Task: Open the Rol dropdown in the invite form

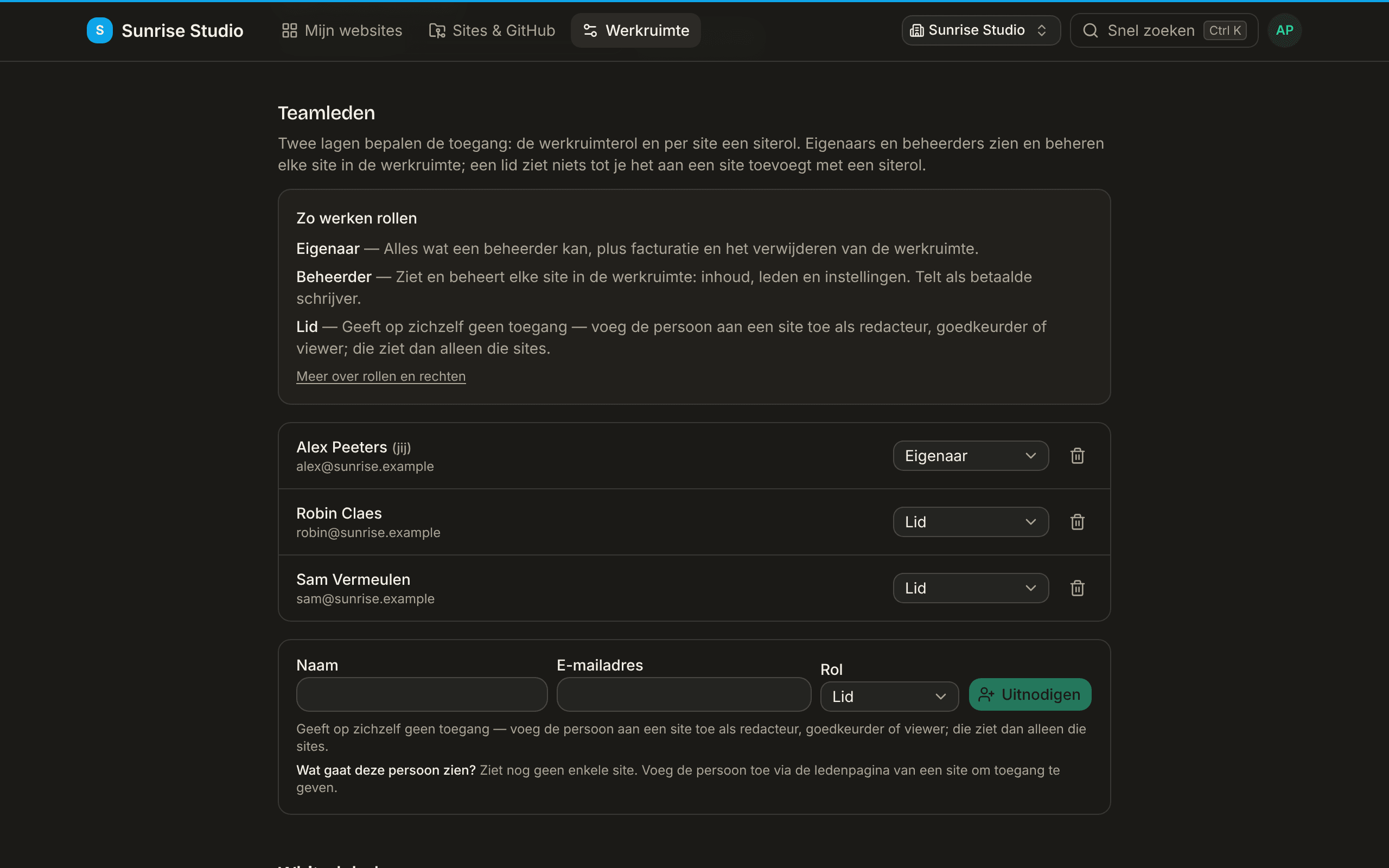Action: pyautogui.click(x=889, y=697)
